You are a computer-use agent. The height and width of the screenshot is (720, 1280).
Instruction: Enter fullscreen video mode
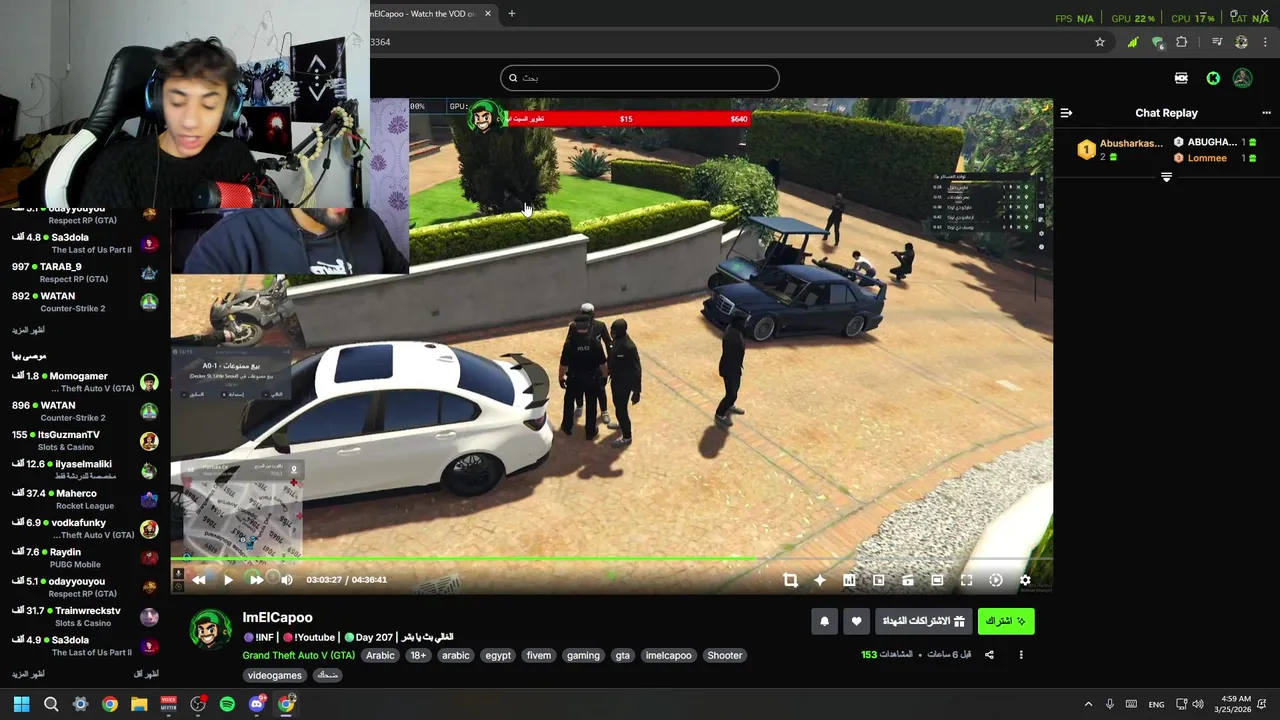pyautogui.click(x=966, y=580)
